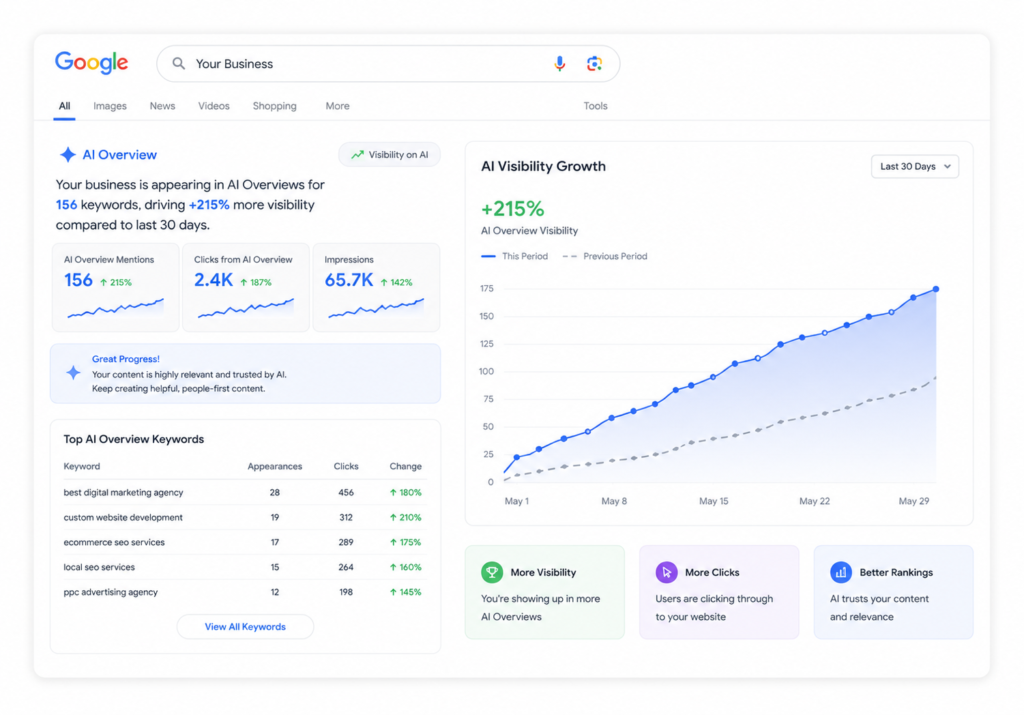This screenshot has height=715, width=1024.
Task: Select keyword ppc advertising agency
Action: coord(110,592)
